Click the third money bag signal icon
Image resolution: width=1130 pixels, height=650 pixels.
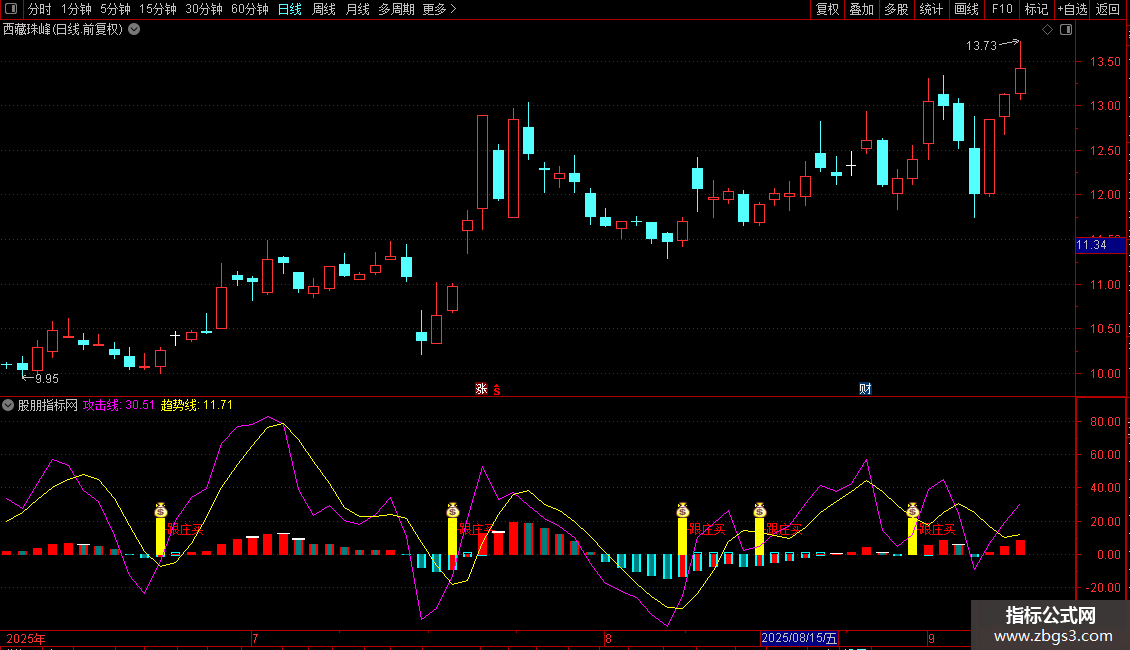(x=682, y=510)
